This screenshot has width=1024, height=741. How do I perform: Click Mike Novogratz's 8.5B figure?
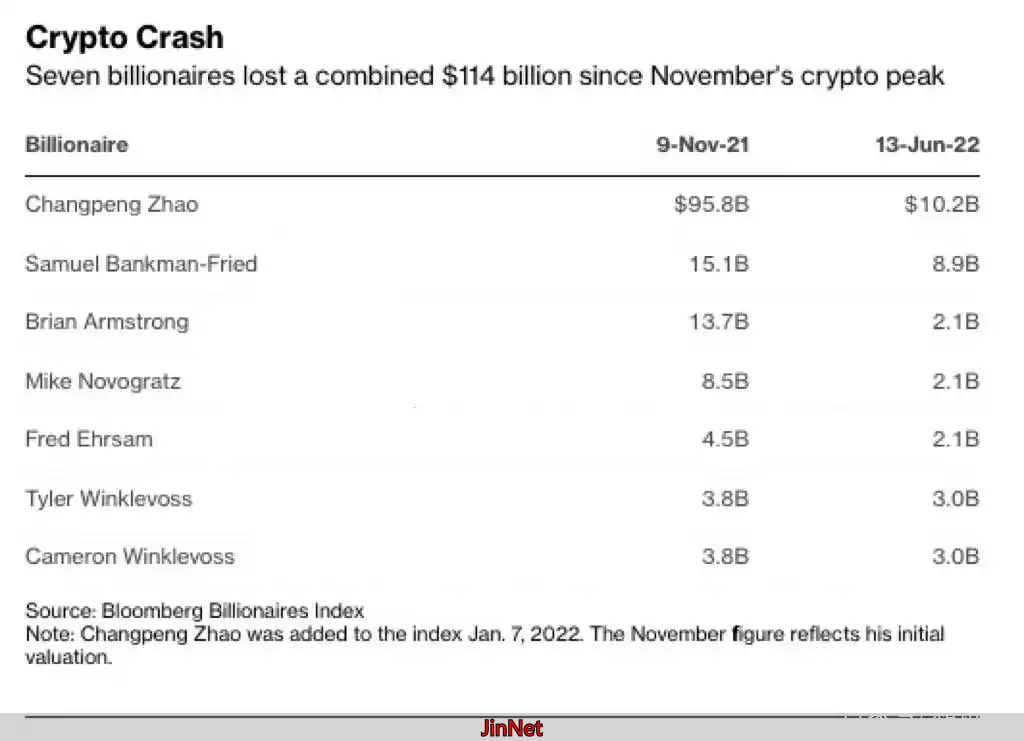point(725,381)
